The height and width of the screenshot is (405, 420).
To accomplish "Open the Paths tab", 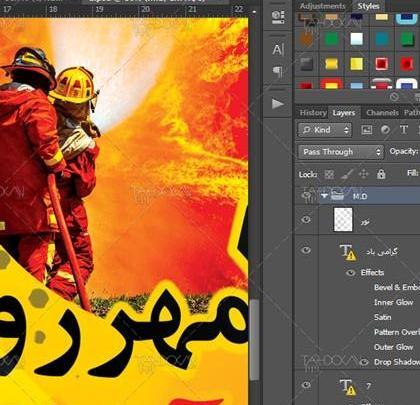I will coord(412,113).
